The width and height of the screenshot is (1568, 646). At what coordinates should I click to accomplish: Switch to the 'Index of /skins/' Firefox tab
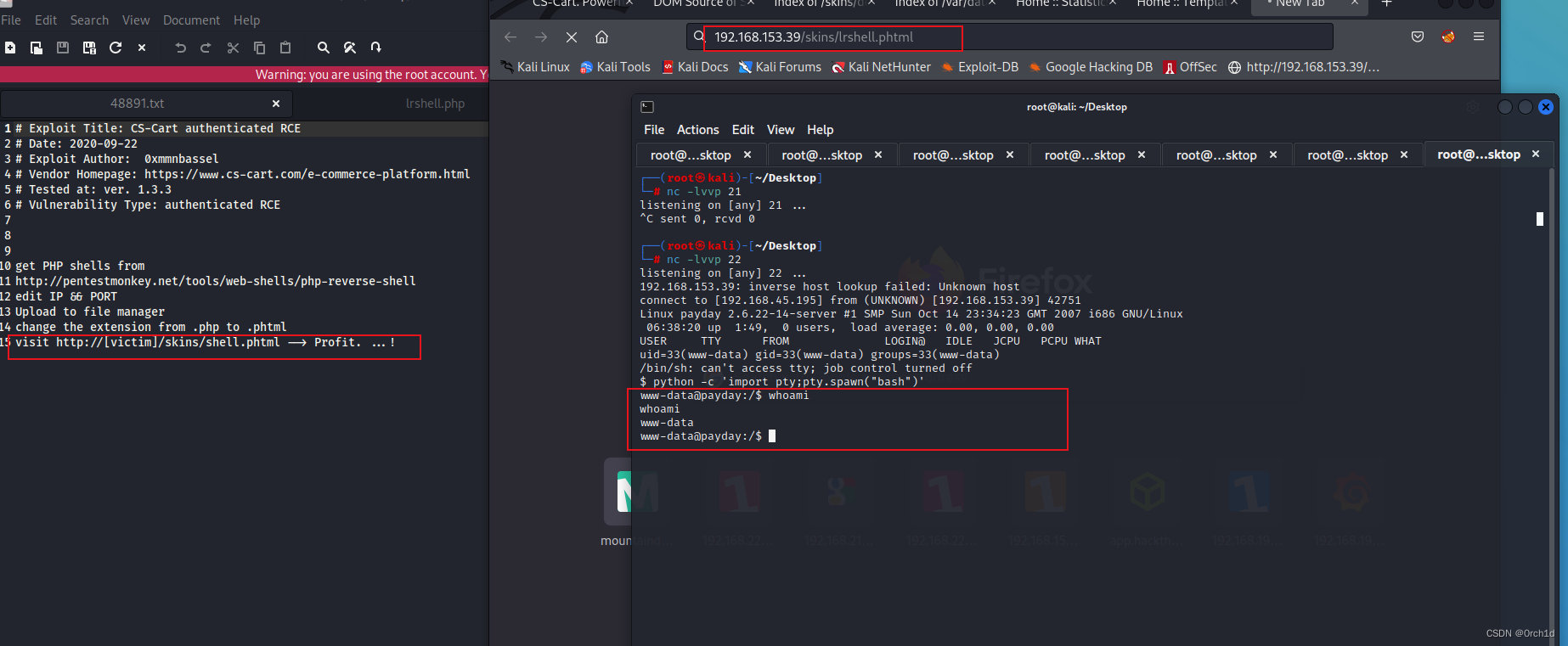tap(818, 4)
